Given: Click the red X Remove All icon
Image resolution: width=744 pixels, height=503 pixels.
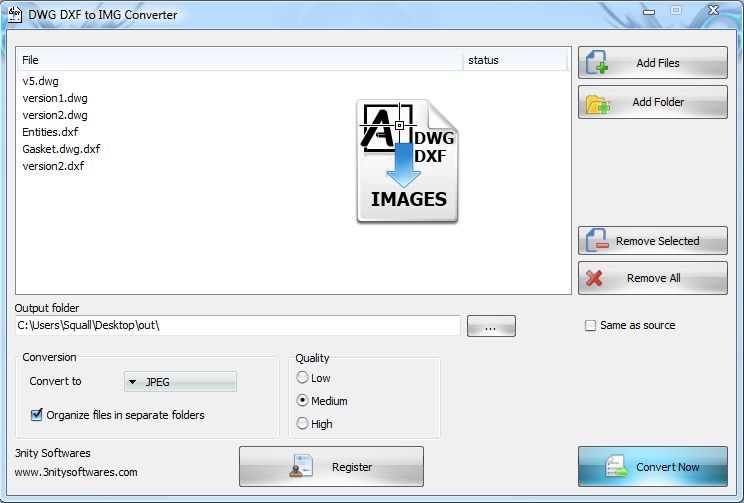Looking at the screenshot, I should click(595, 279).
